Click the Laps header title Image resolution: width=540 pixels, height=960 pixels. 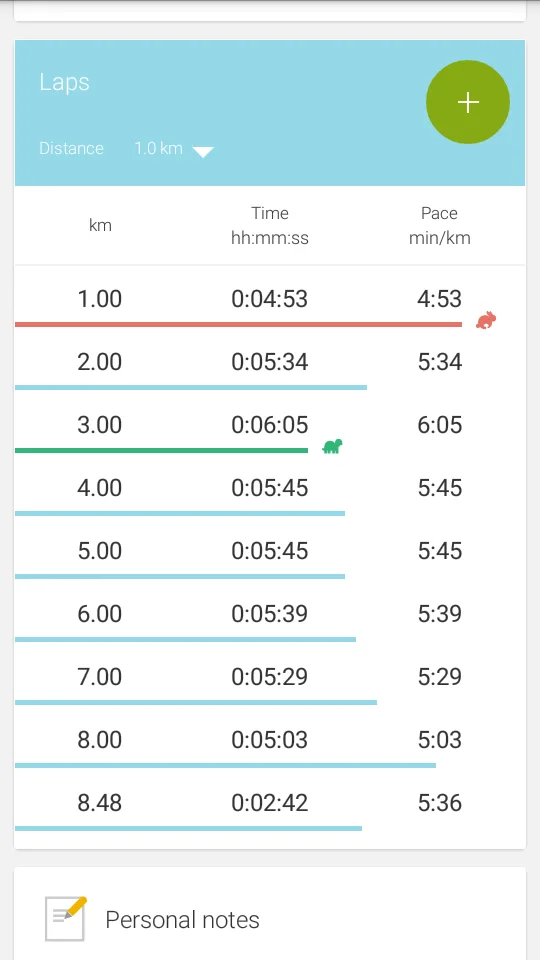[x=64, y=82]
